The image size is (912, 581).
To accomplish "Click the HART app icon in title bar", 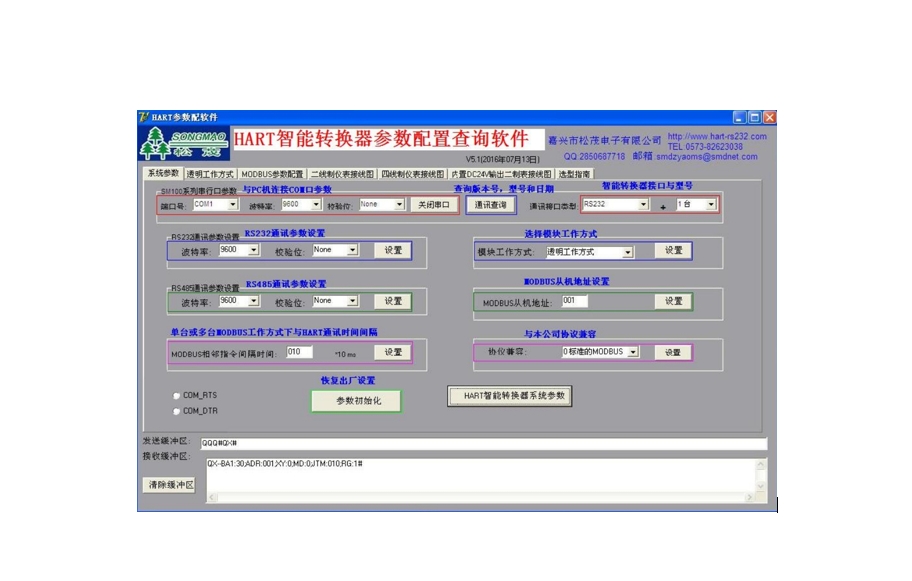I will point(145,117).
